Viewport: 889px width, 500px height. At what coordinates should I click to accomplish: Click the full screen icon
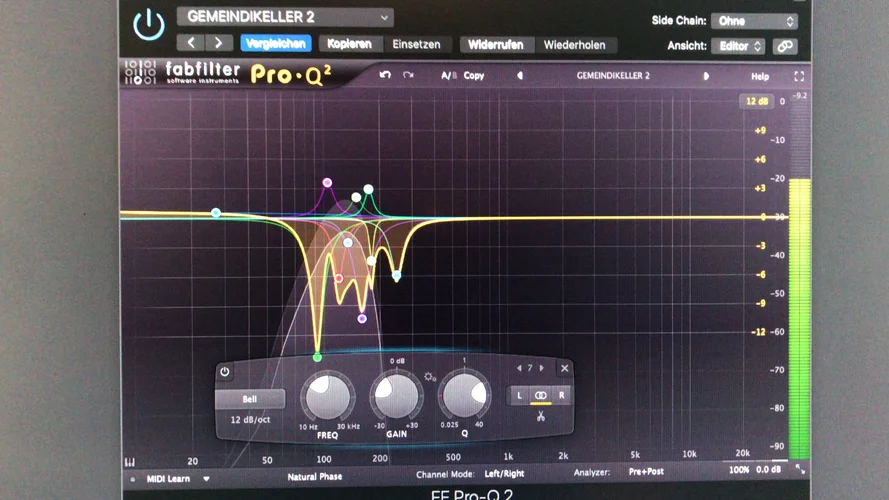coord(799,76)
